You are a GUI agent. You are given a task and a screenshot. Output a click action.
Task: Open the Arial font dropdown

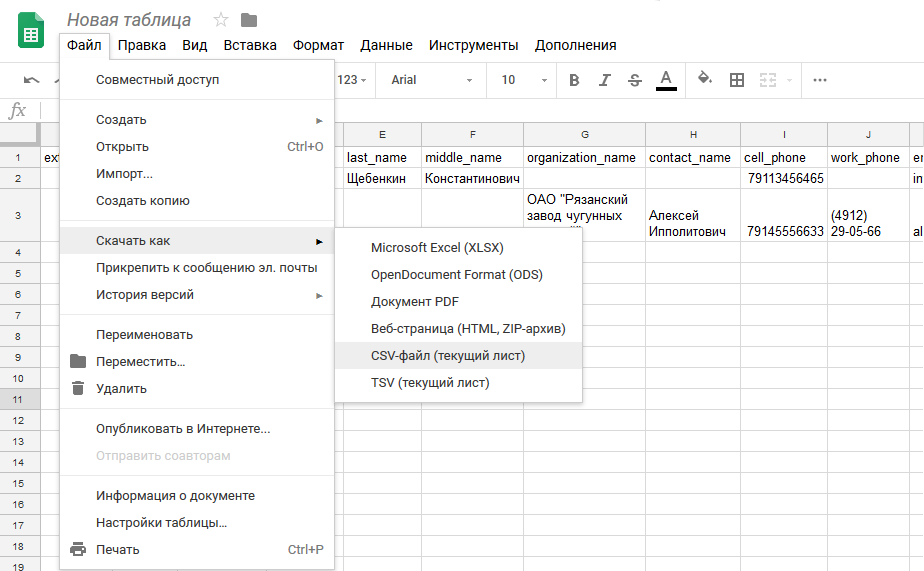(431, 80)
